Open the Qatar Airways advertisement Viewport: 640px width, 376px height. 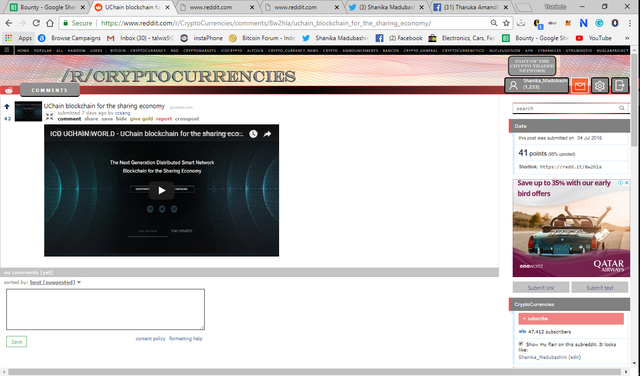(x=571, y=228)
